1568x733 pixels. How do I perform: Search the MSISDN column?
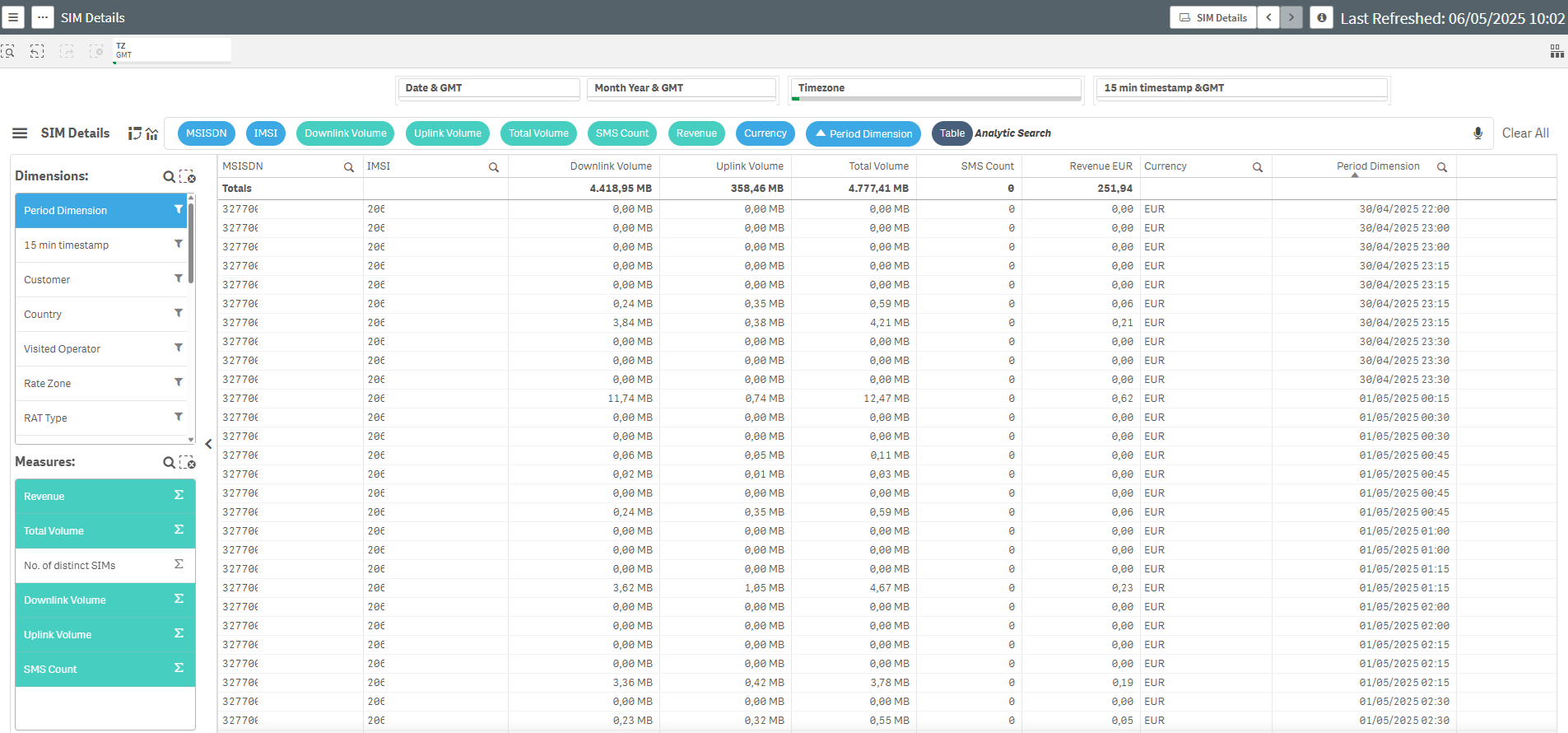click(x=349, y=167)
